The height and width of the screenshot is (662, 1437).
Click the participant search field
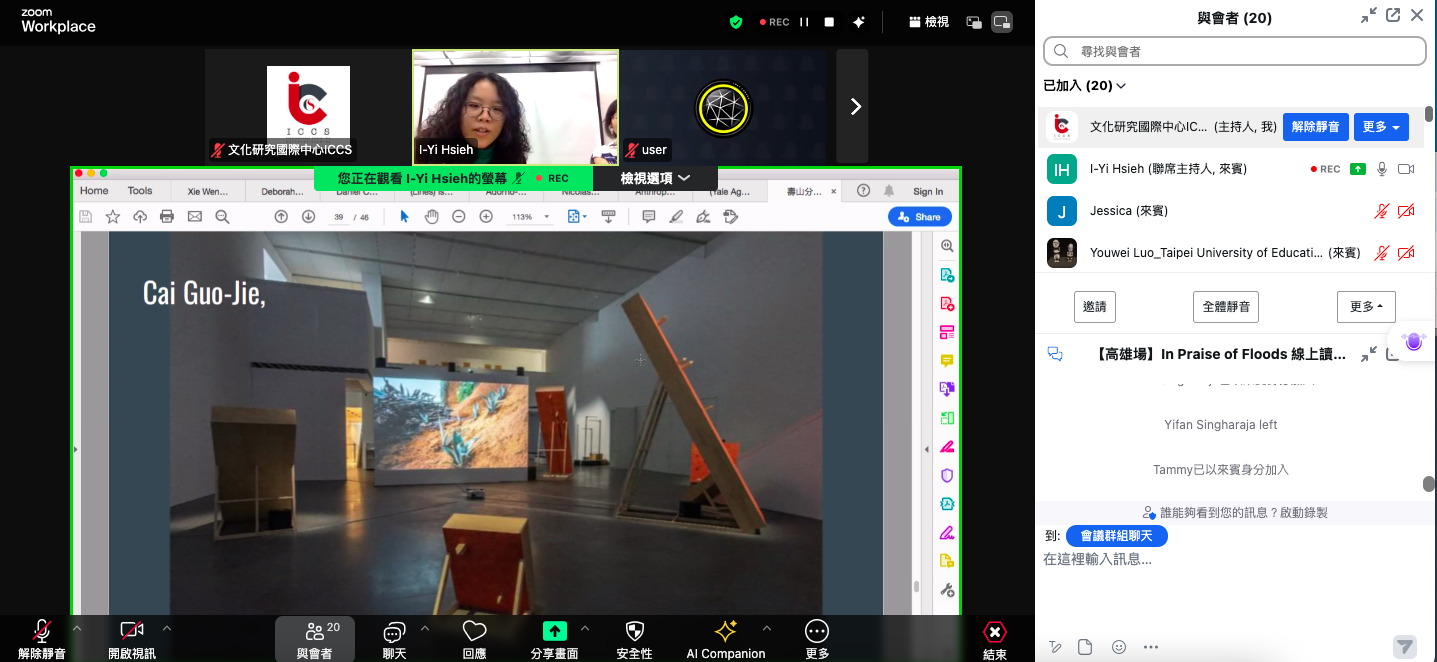click(x=1234, y=51)
